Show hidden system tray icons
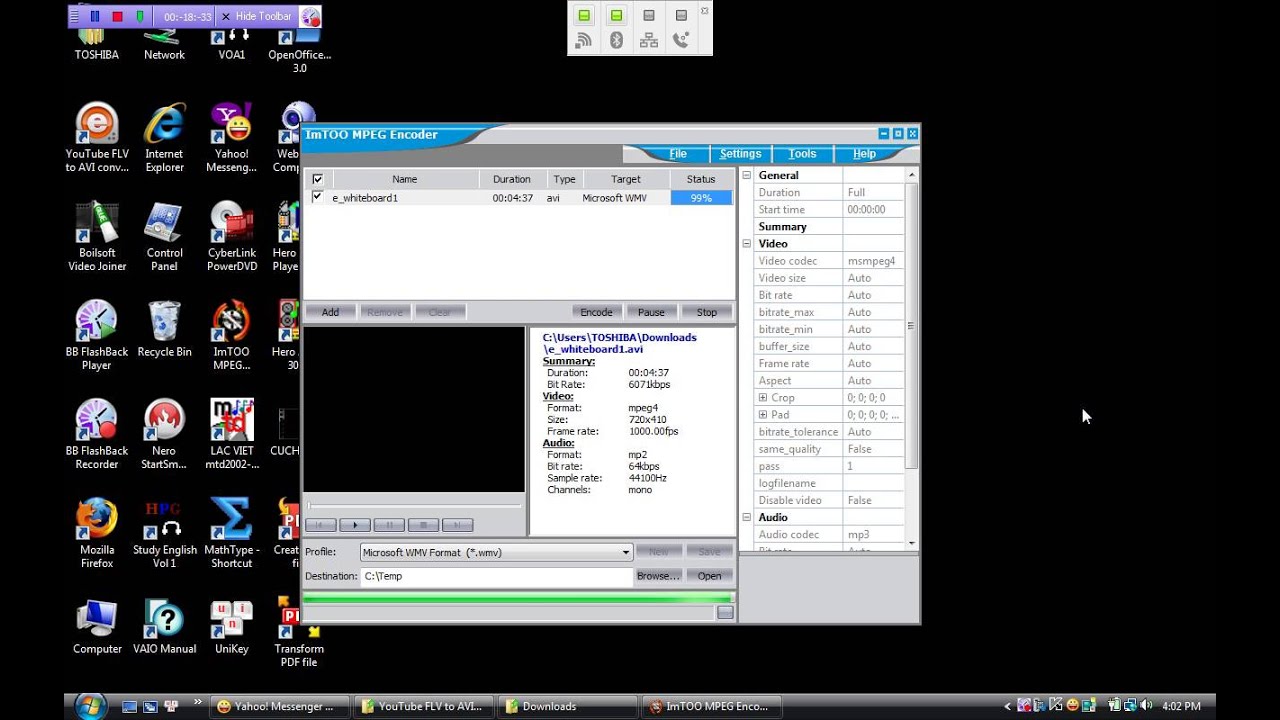1280x720 pixels. pyautogui.click(x=1008, y=706)
